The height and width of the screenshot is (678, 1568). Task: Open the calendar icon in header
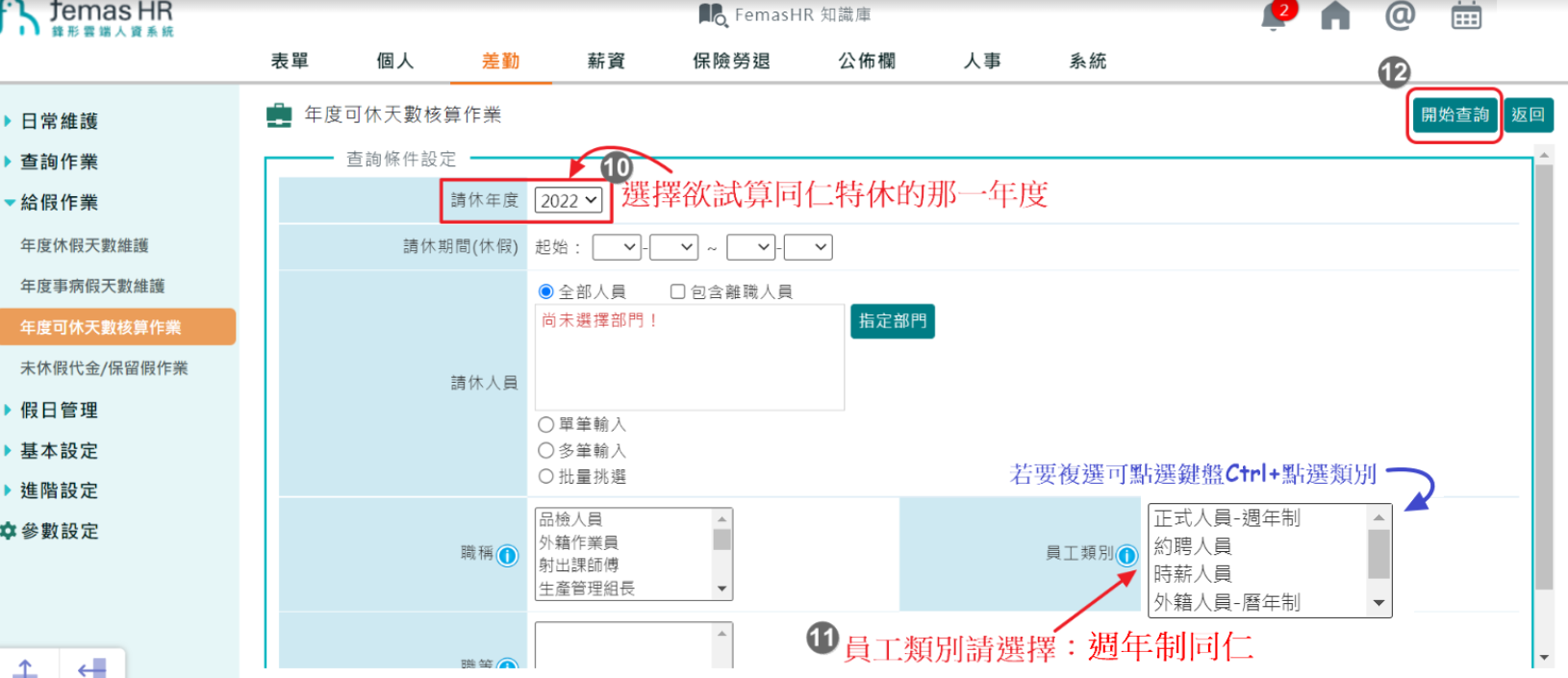point(1466,16)
